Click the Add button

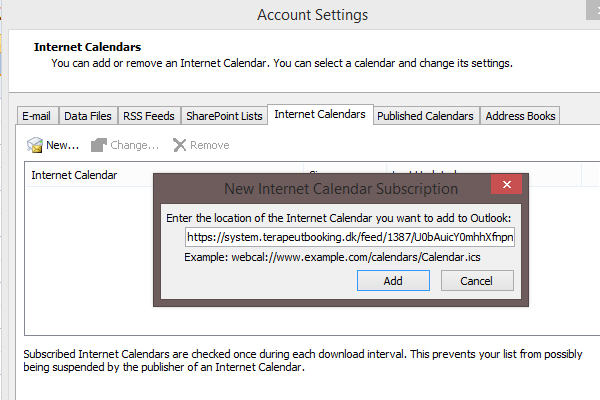393,281
